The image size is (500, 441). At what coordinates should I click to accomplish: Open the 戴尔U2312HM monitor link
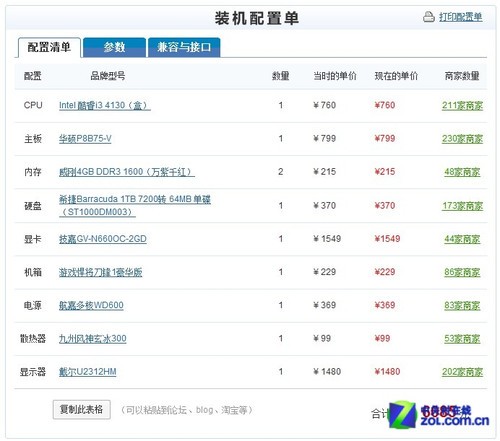(x=88, y=372)
